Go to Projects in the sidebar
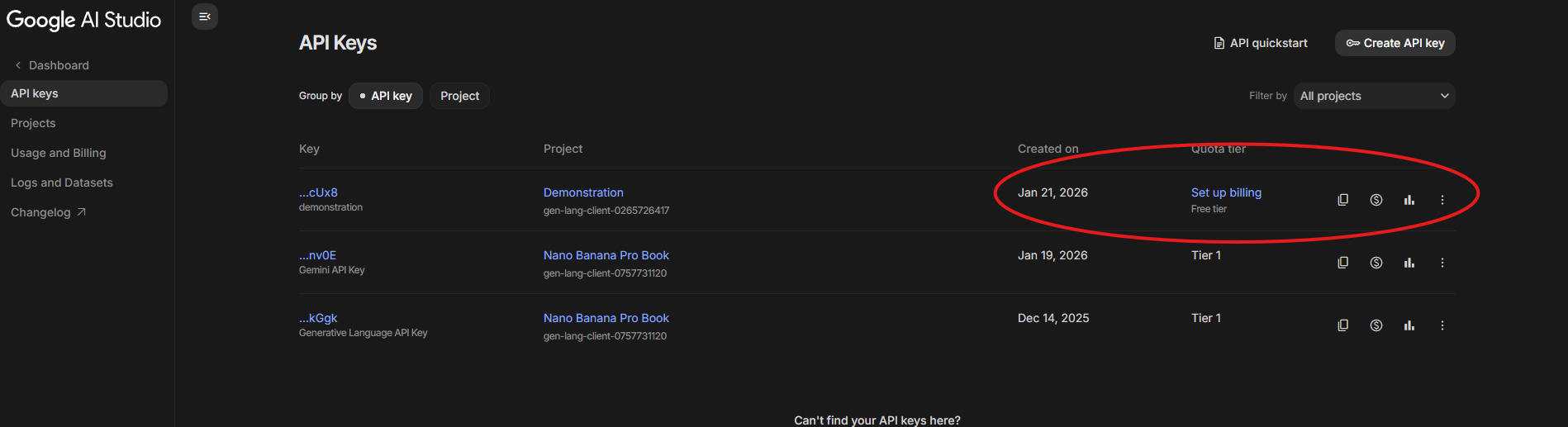This screenshot has height=427, width=1568. coord(33,123)
